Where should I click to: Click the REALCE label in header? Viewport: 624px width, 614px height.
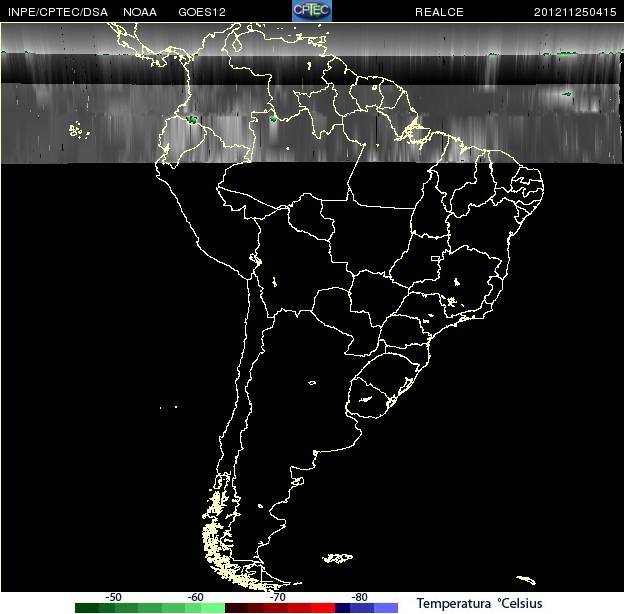439,12
